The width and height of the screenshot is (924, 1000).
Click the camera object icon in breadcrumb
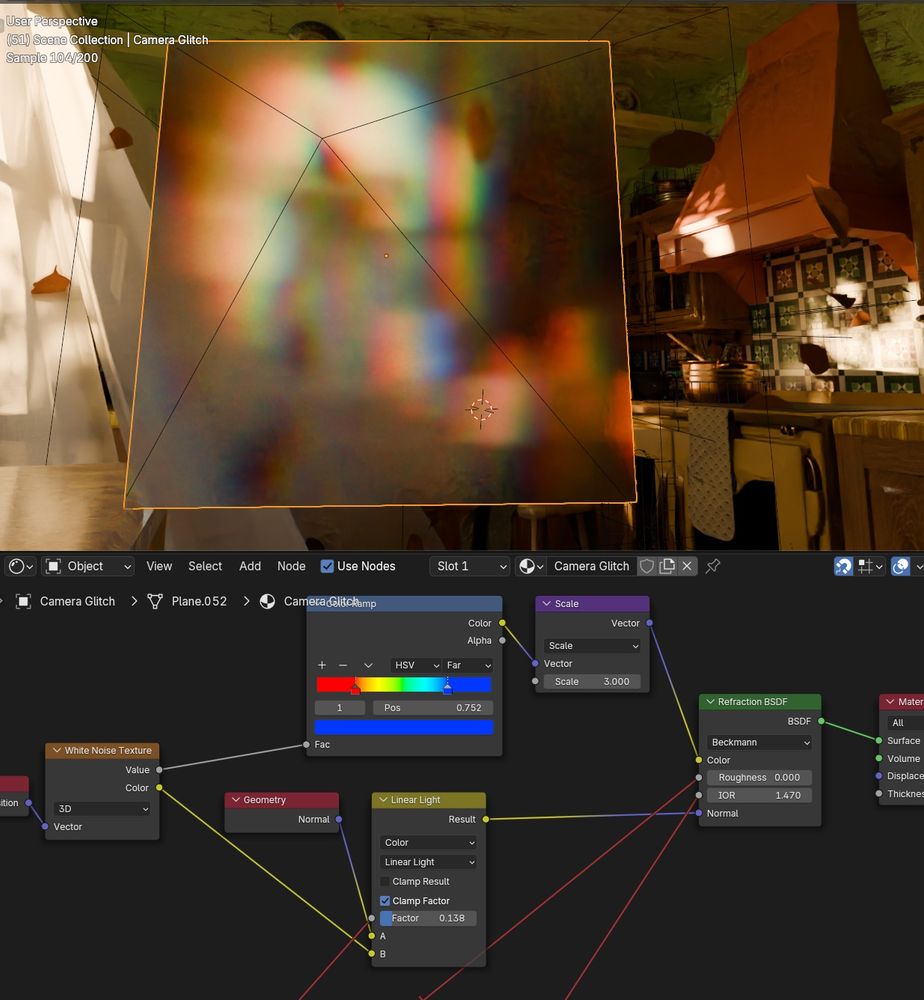tap(24, 601)
